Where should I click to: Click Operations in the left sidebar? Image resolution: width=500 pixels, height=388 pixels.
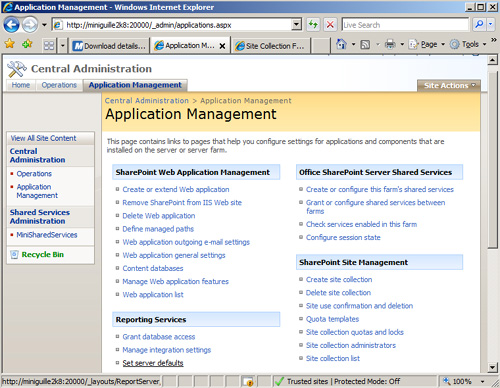point(34,174)
